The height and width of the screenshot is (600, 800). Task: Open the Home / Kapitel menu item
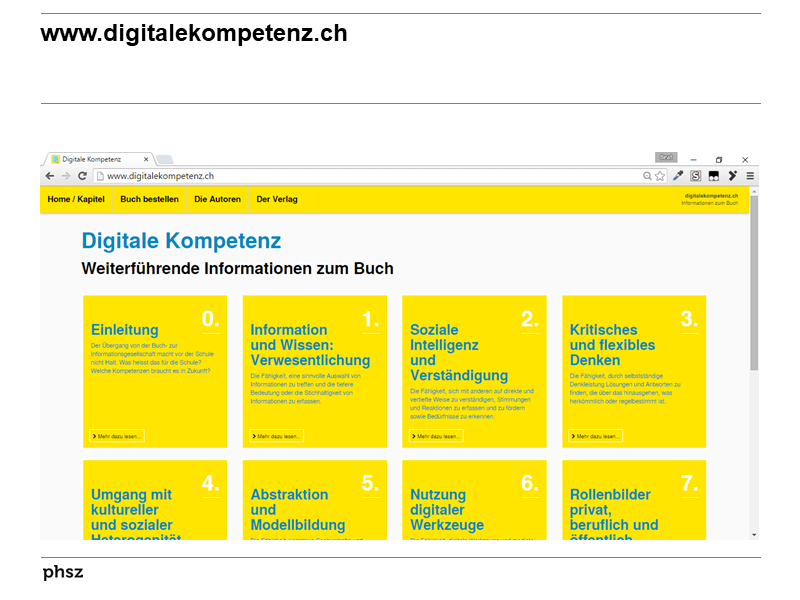click(x=75, y=199)
